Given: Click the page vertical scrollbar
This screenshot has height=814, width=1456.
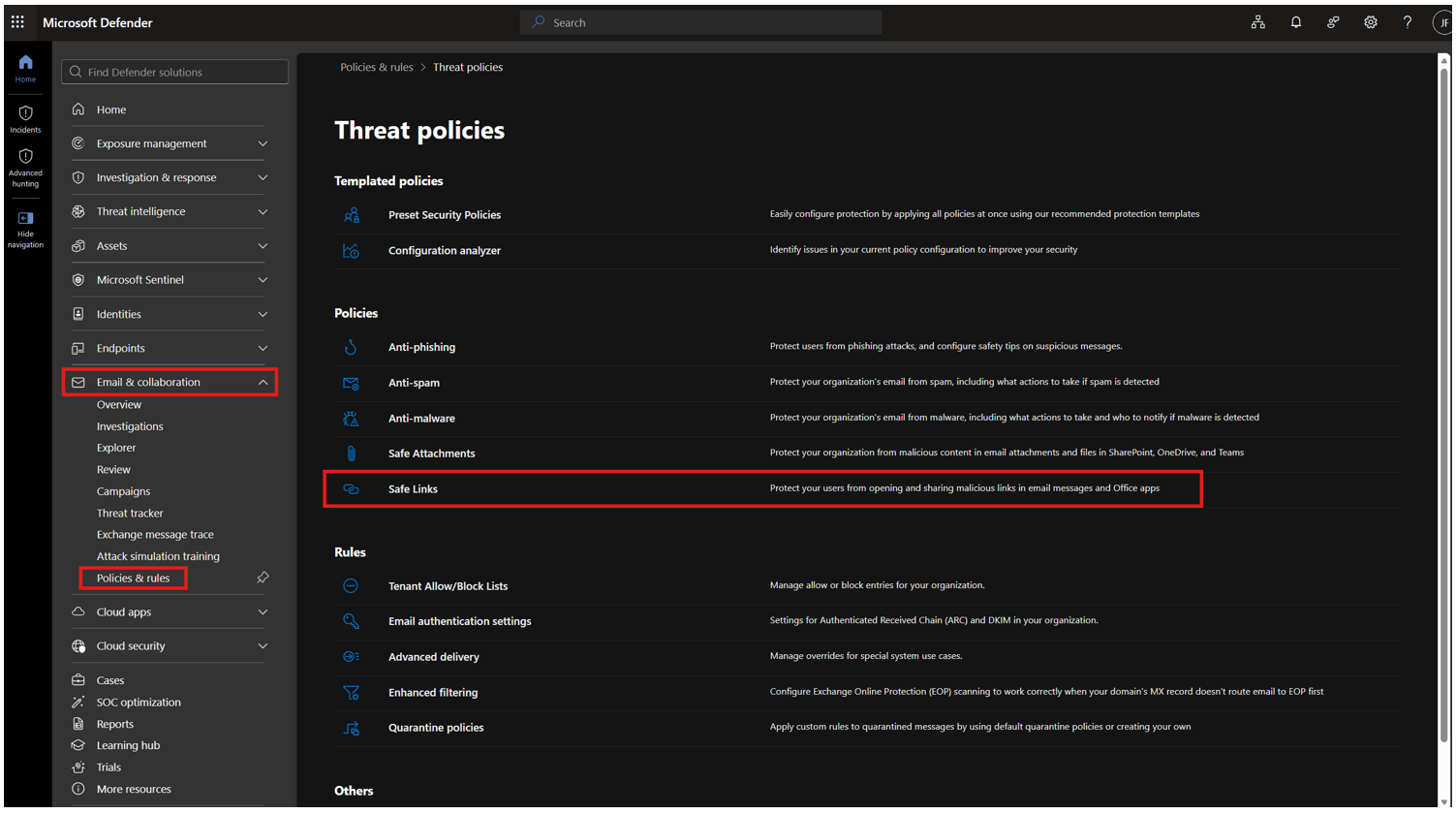Looking at the screenshot, I should [1443, 407].
